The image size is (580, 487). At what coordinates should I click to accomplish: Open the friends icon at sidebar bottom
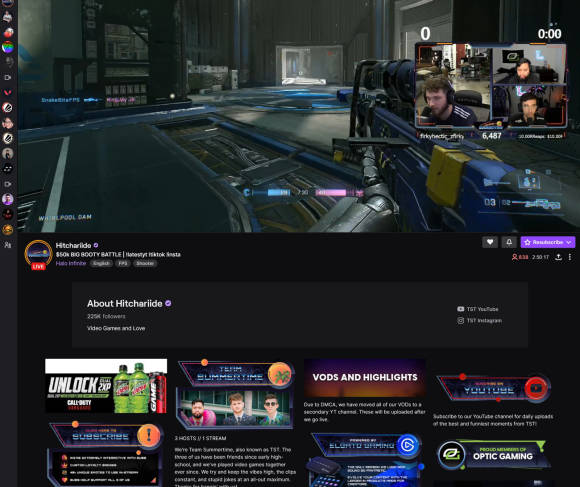8,245
